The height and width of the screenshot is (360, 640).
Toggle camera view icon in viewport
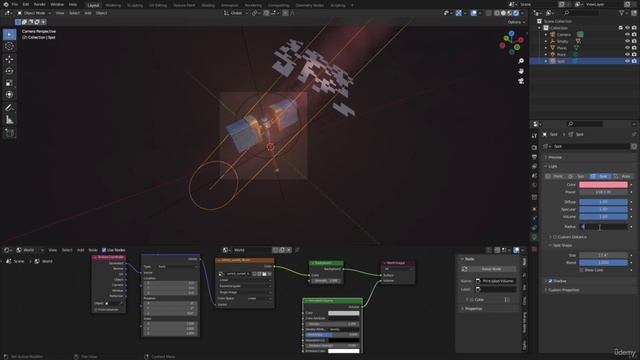(x=521, y=81)
